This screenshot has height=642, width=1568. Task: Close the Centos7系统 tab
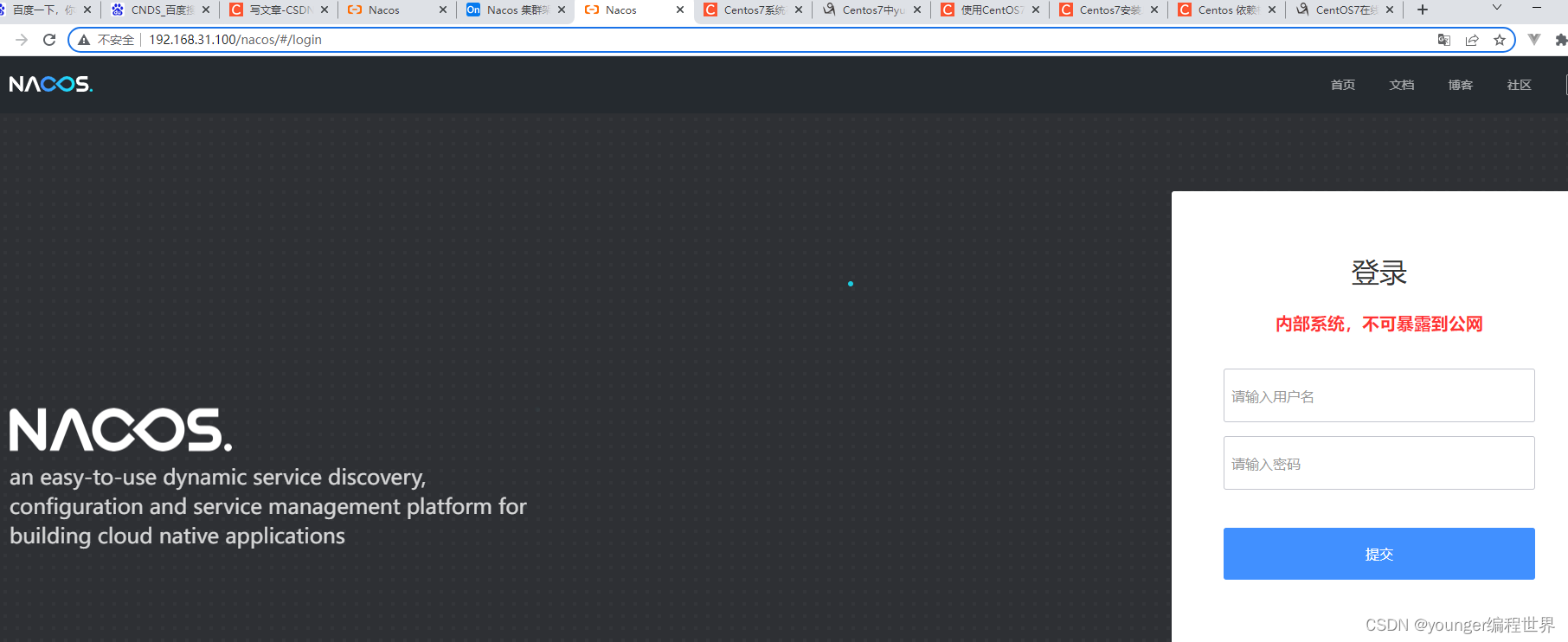pos(799,10)
